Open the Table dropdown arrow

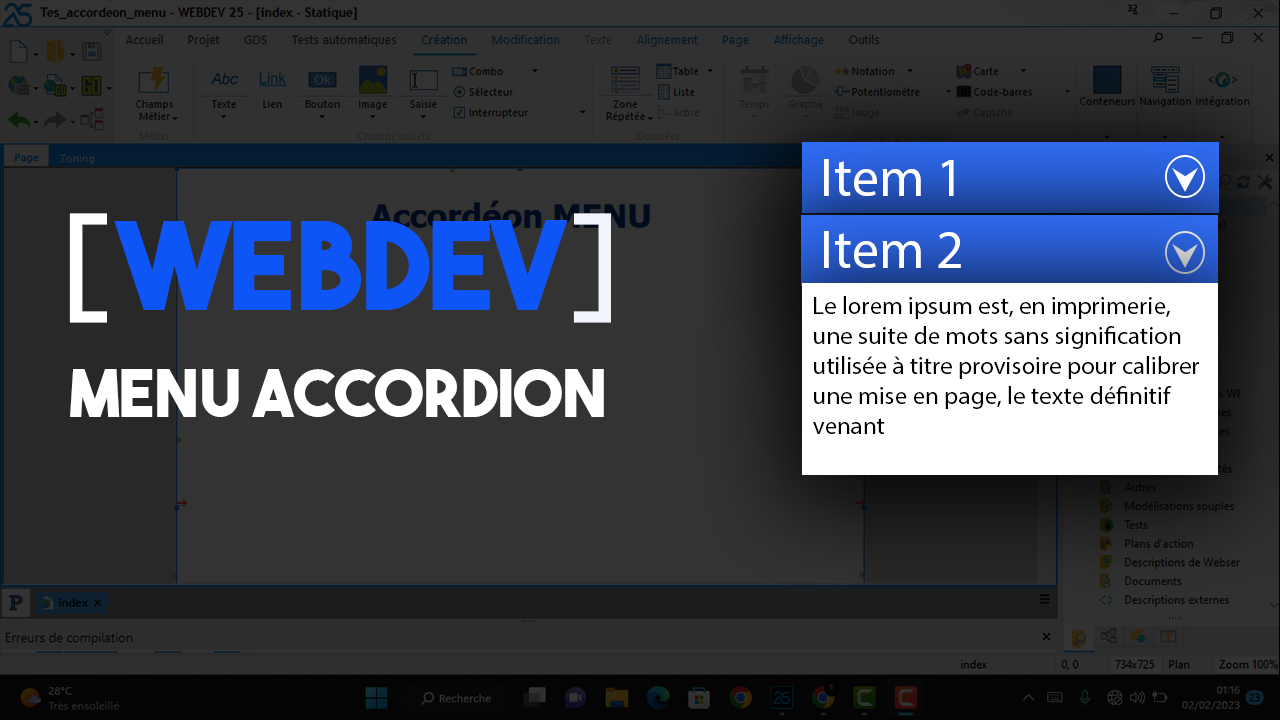(x=710, y=71)
